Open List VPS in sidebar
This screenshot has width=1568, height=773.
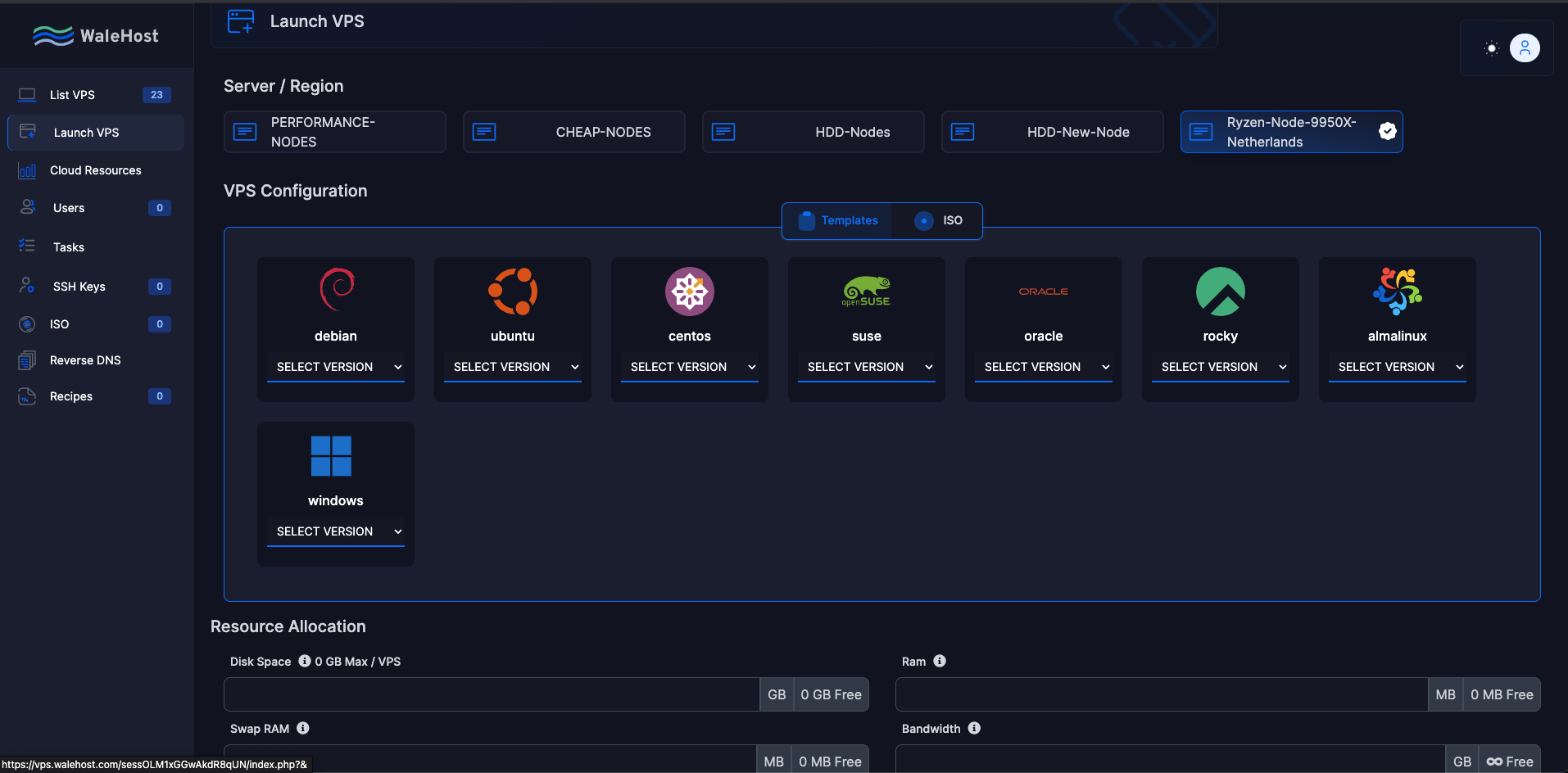pyautogui.click(x=96, y=95)
